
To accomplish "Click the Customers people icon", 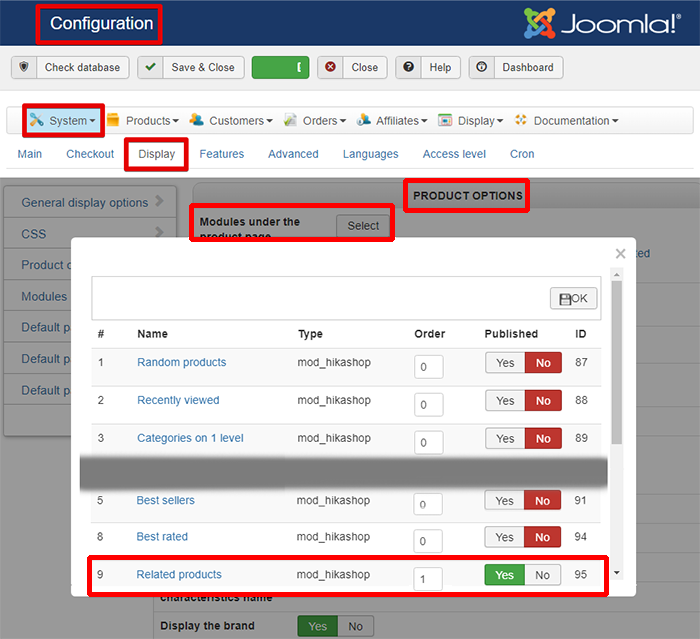I will [196, 120].
